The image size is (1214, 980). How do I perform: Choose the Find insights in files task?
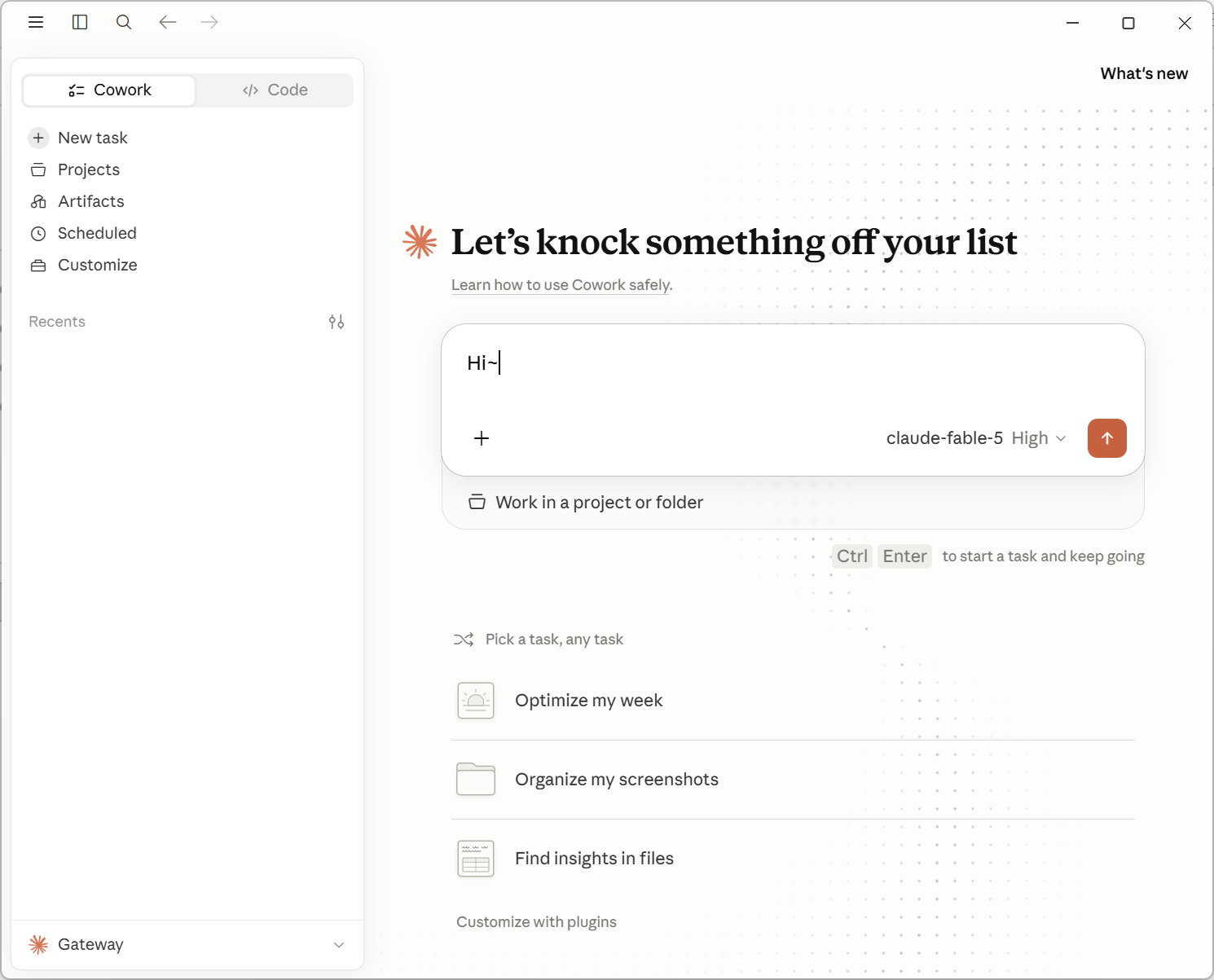point(793,859)
